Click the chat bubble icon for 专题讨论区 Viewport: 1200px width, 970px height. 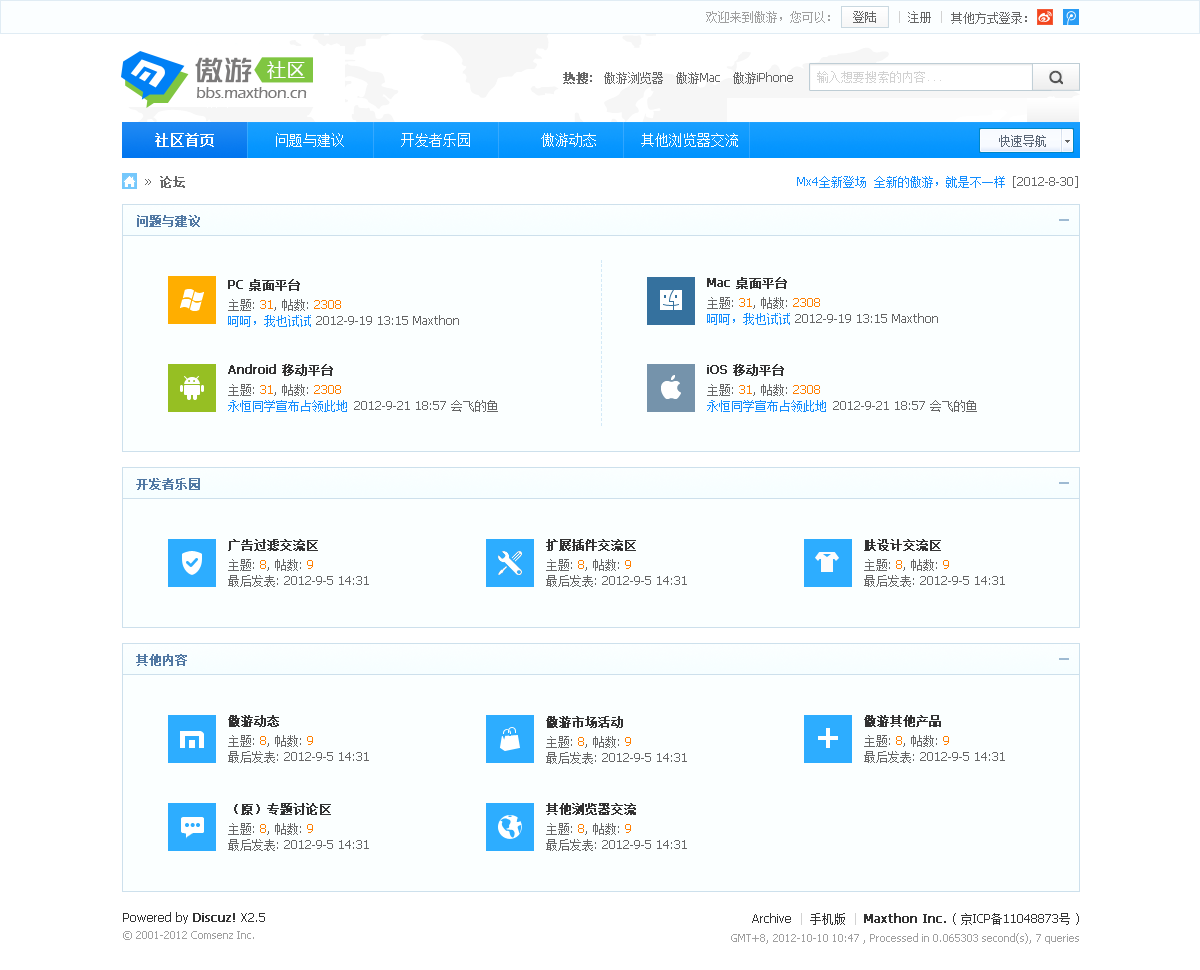(x=192, y=827)
